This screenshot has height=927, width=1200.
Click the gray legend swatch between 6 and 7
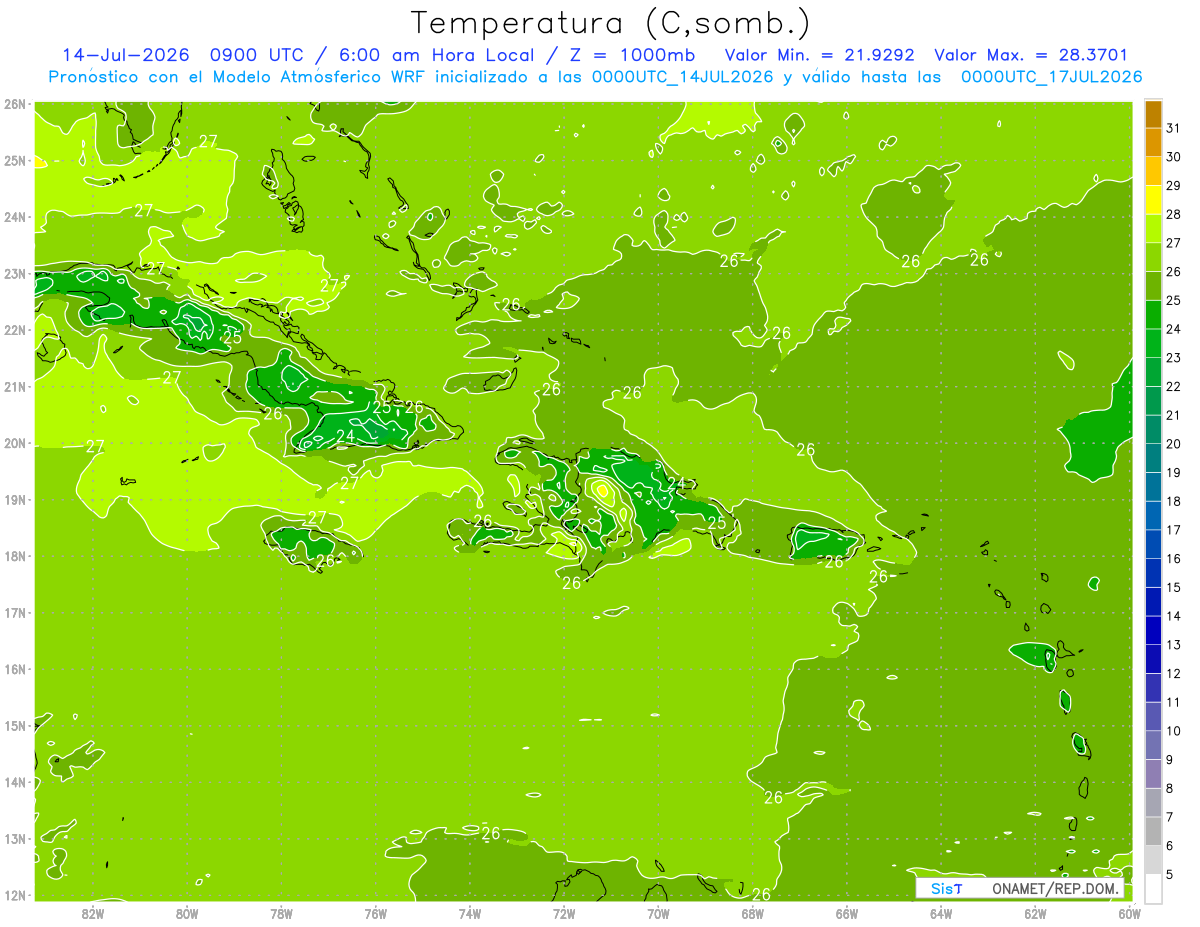point(1153,831)
